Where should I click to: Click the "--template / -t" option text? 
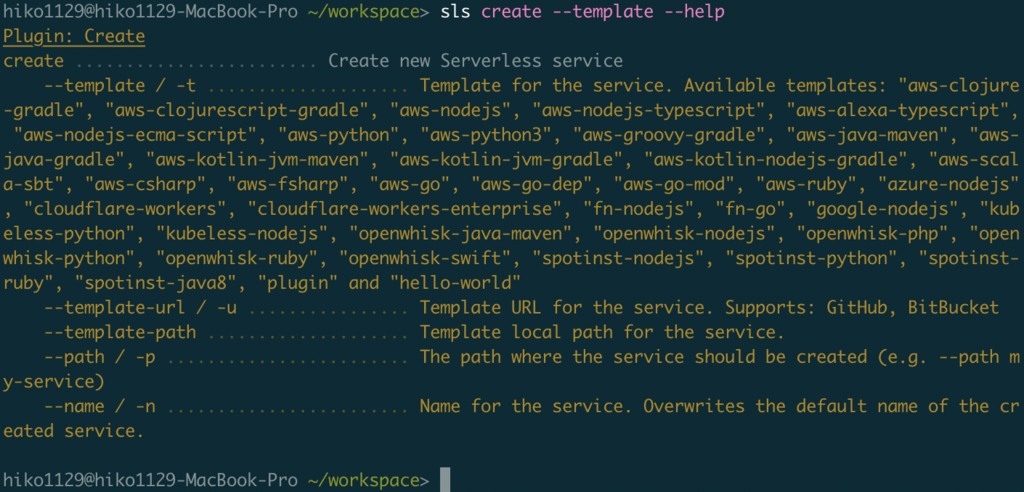click(x=120, y=86)
